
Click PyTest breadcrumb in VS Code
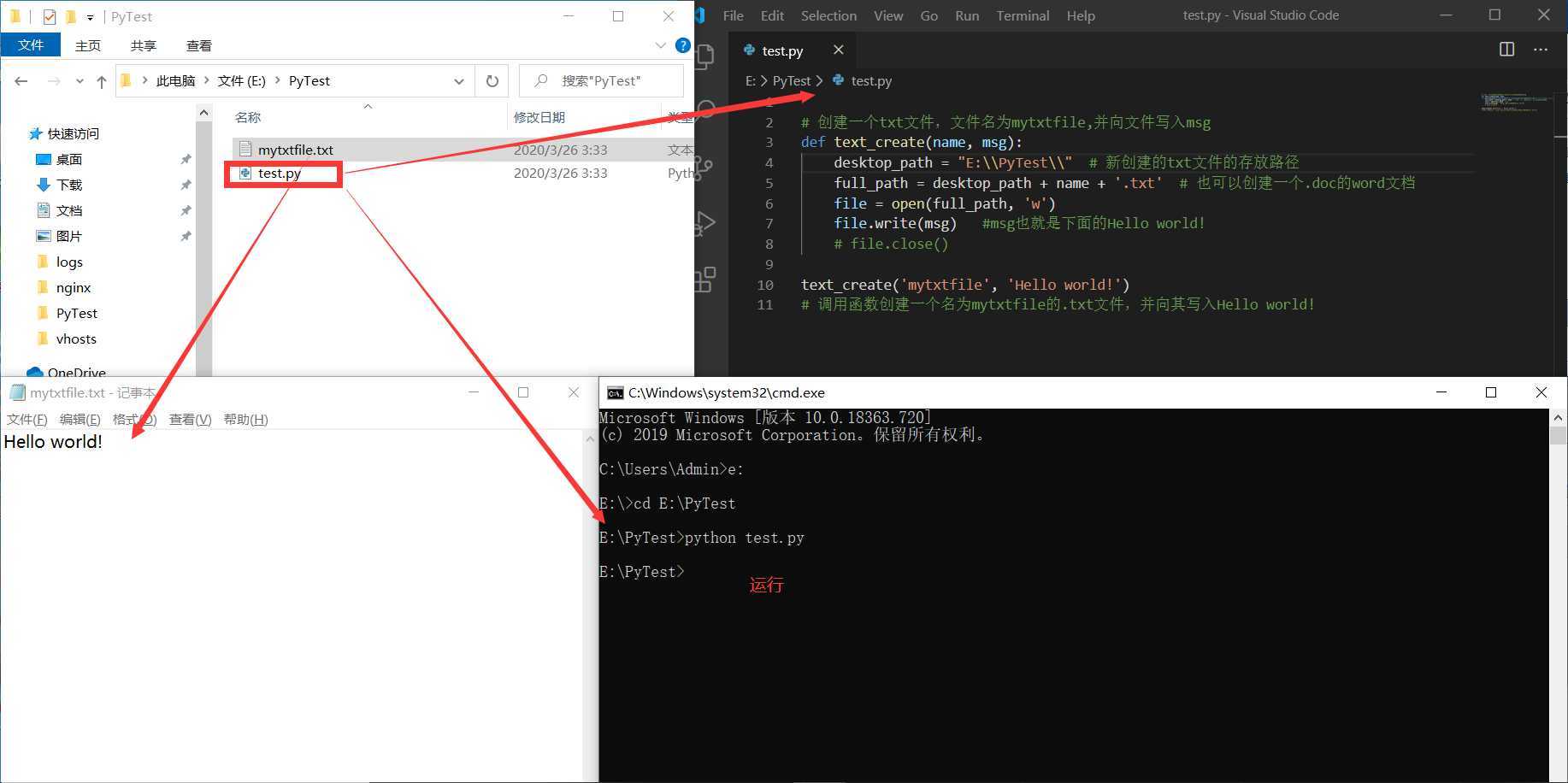tap(791, 80)
